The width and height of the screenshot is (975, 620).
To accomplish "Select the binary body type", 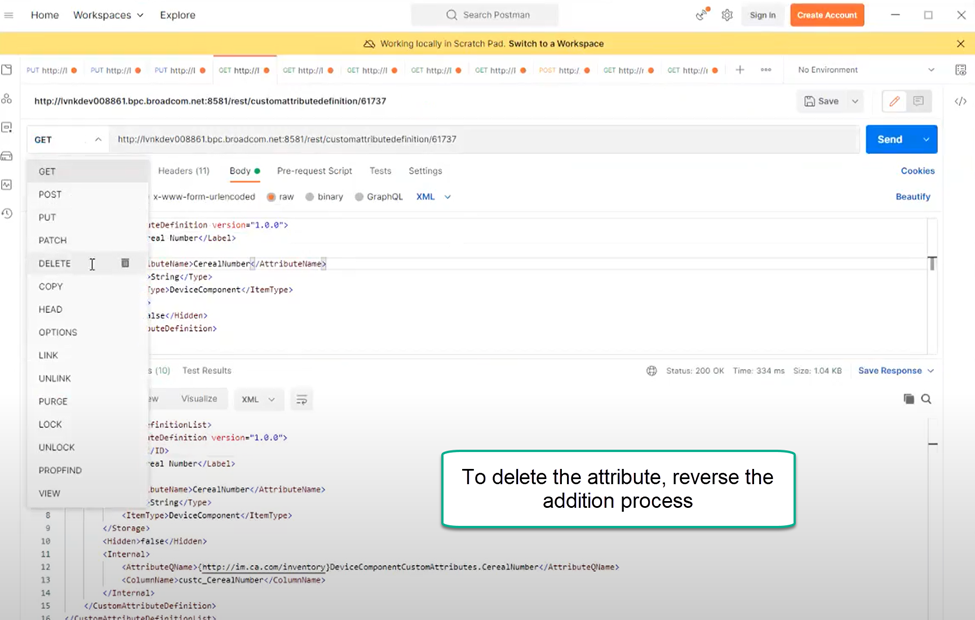I will [x=324, y=197].
